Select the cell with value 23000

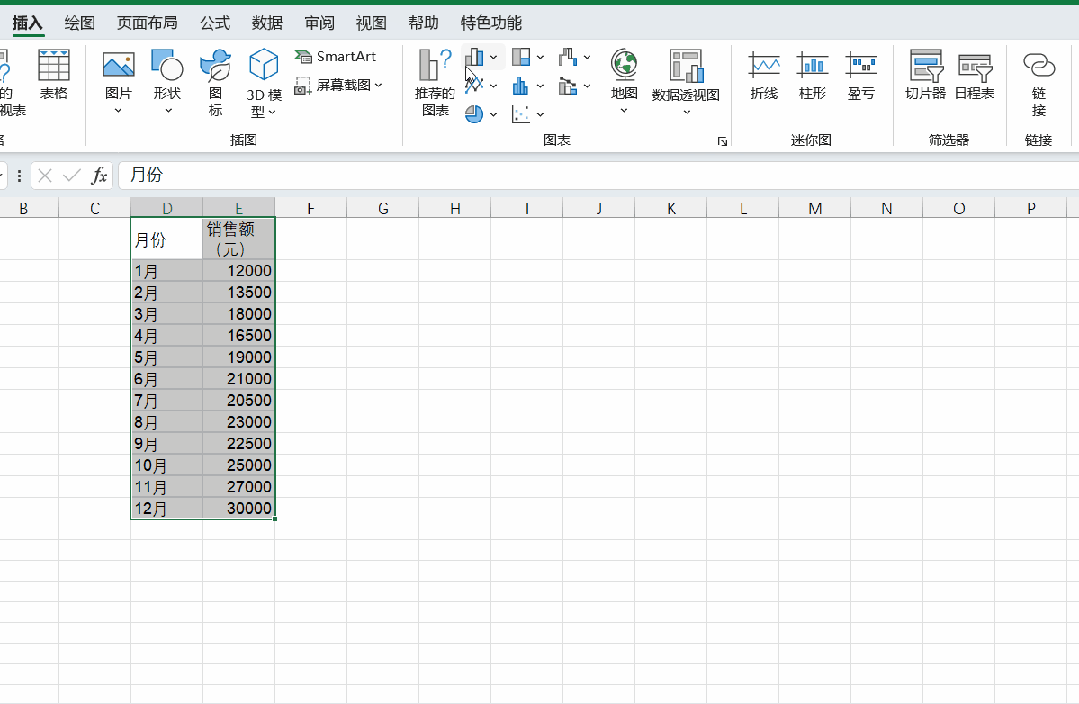click(239, 422)
